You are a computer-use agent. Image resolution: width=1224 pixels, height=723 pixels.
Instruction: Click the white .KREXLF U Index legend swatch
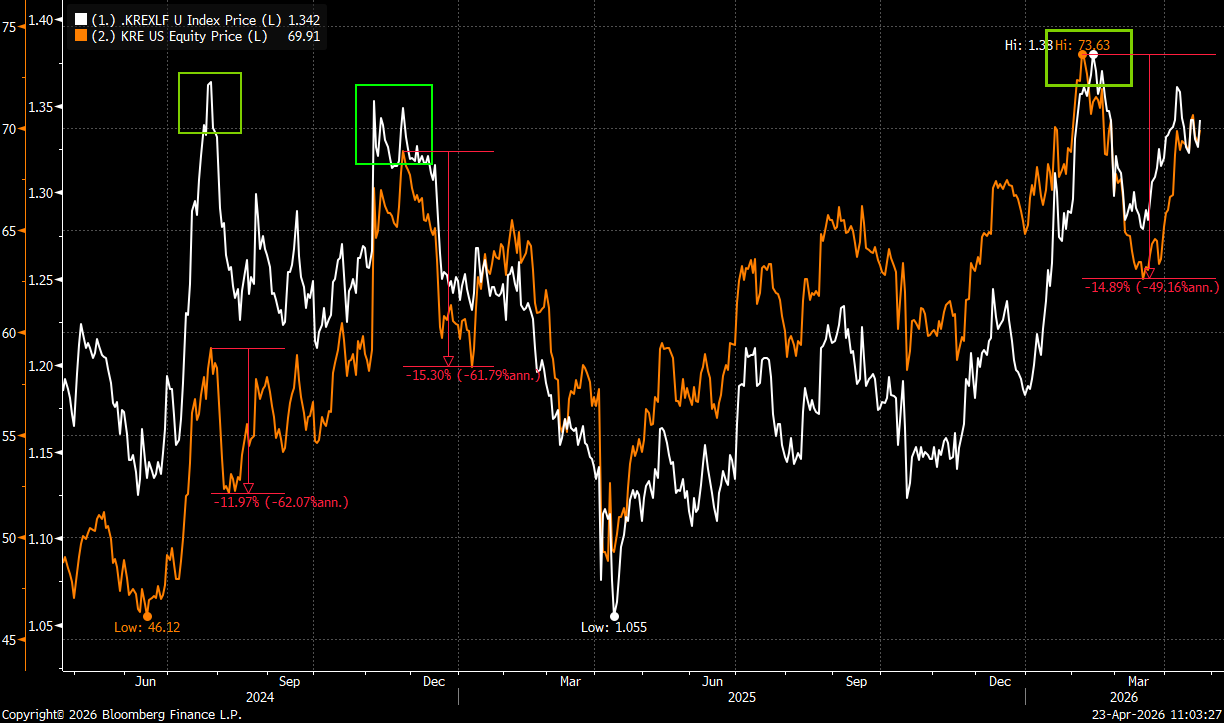click(81, 19)
